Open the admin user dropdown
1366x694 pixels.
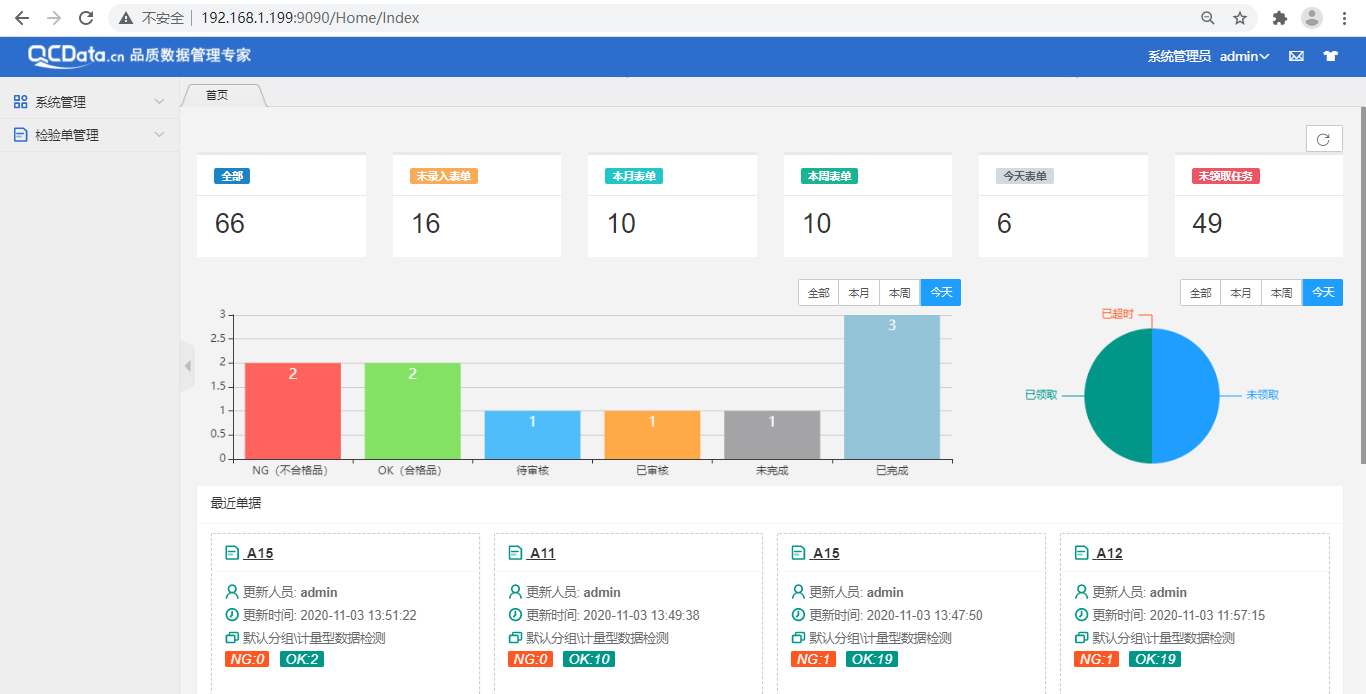[1244, 56]
